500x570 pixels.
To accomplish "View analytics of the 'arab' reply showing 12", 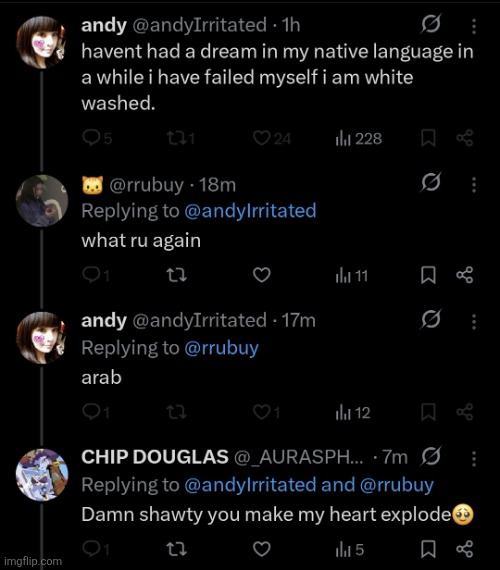I will [353, 413].
